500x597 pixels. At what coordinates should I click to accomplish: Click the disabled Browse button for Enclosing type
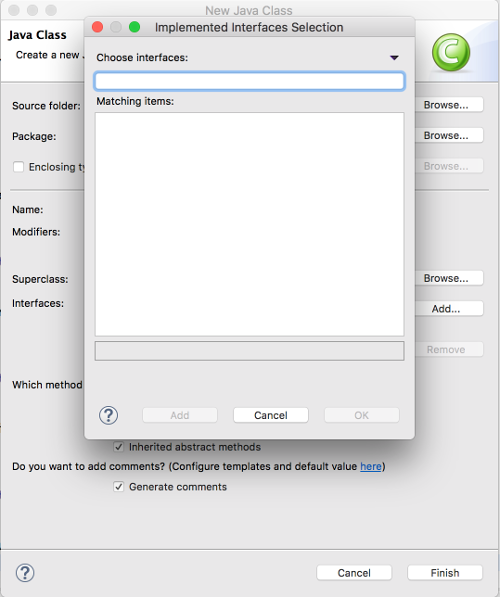tap(449, 166)
